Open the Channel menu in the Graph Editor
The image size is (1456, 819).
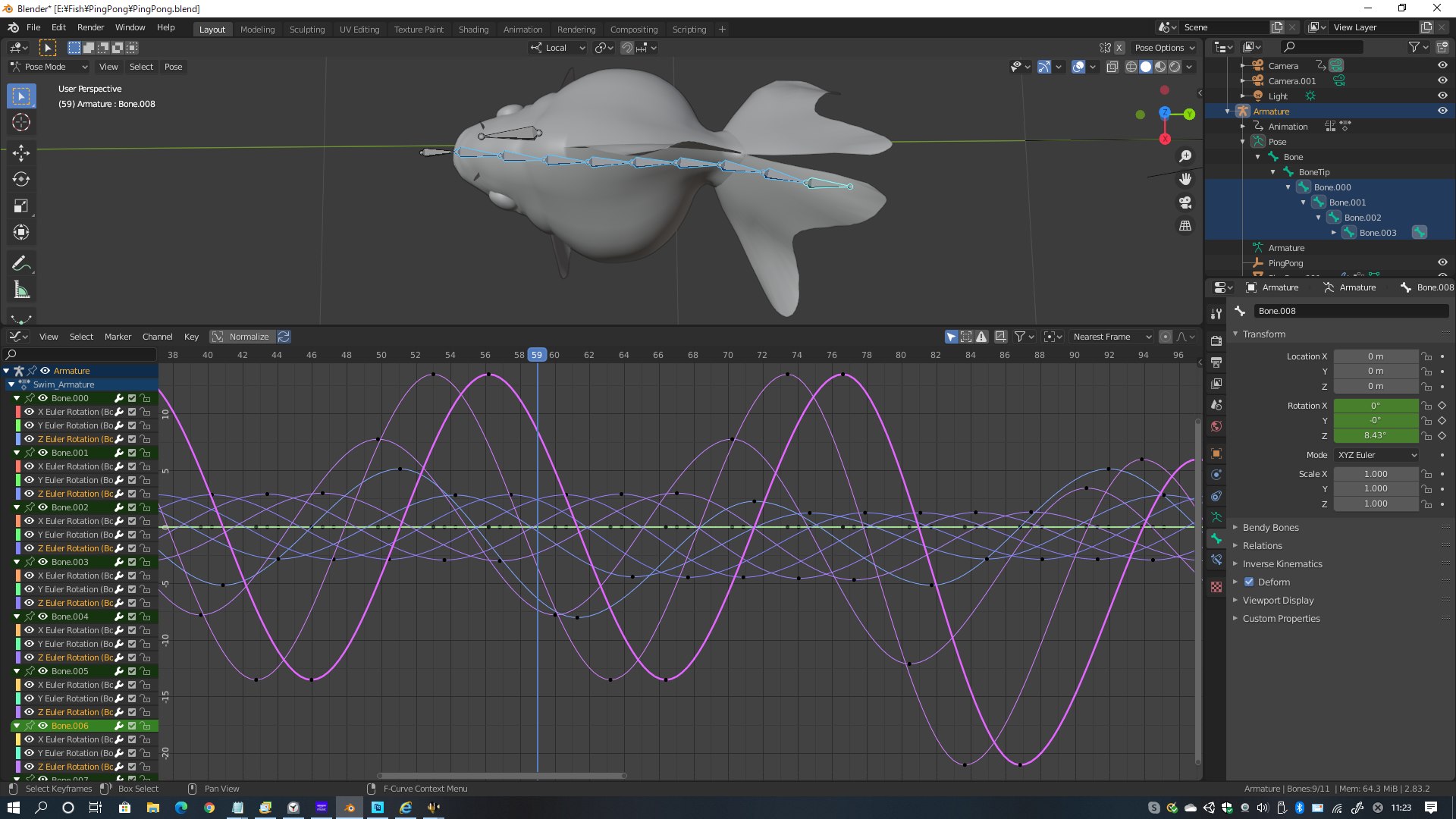tap(157, 337)
